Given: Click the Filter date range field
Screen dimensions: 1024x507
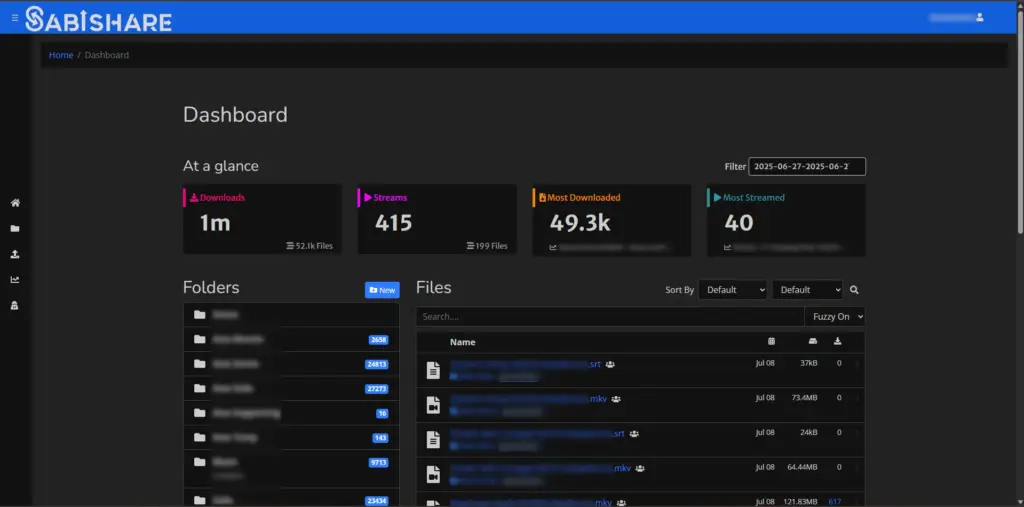Looking at the screenshot, I should 808,166.
